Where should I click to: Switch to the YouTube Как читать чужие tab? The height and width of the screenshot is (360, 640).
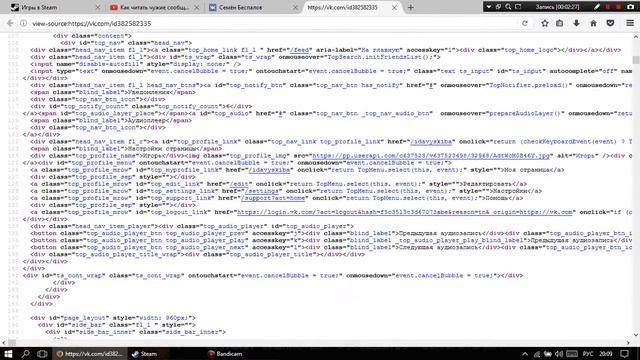tap(155, 7)
